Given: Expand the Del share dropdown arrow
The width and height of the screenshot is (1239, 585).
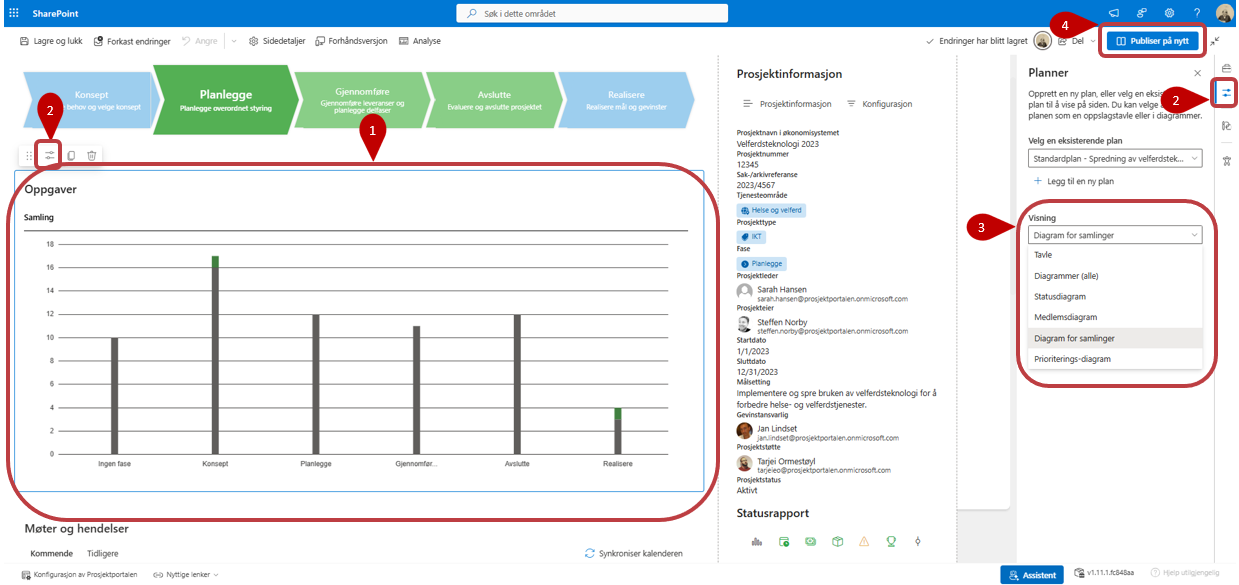Looking at the screenshot, I should coord(1092,41).
